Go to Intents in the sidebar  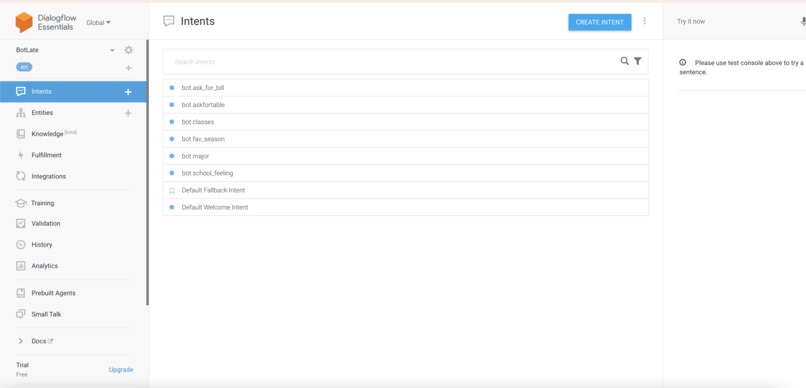pyautogui.click(x=41, y=92)
